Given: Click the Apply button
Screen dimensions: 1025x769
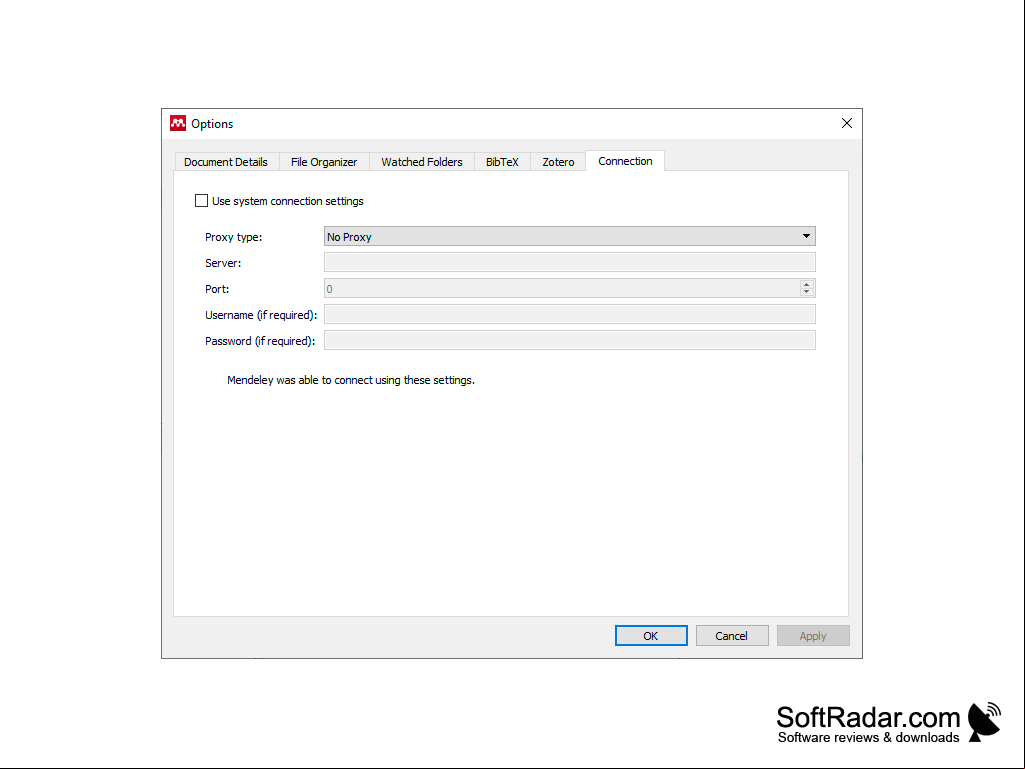Looking at the screenshot, I should coord(813,636).
